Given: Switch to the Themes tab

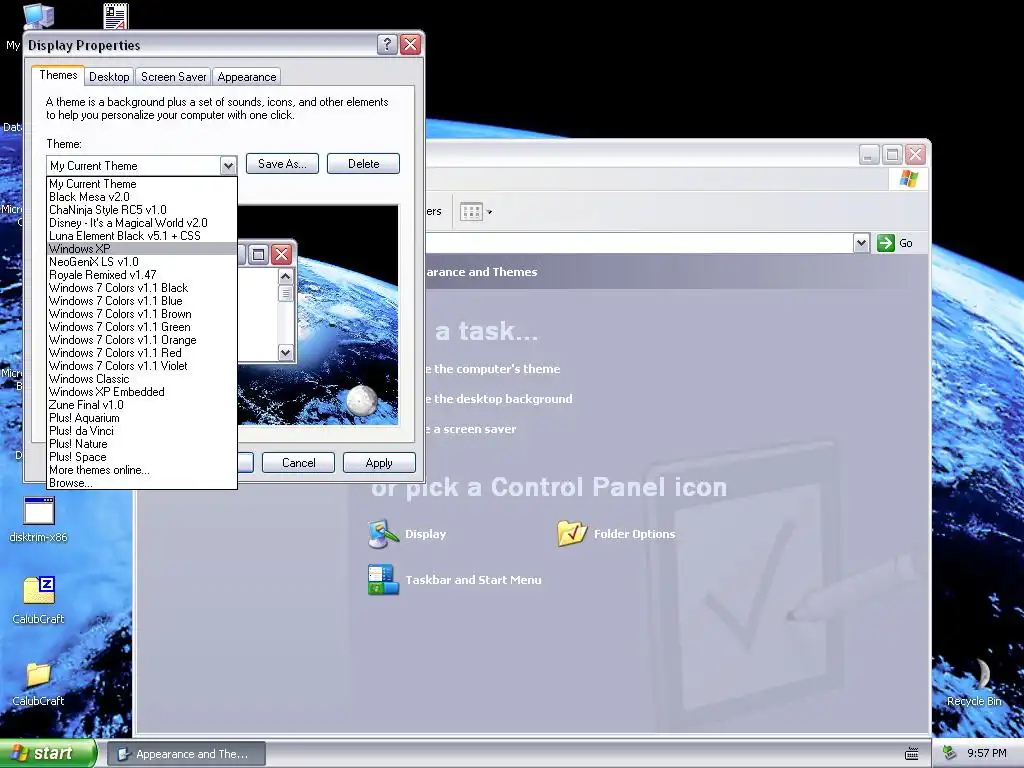Looking at the screenshot, I should click(x=58, y=75).
